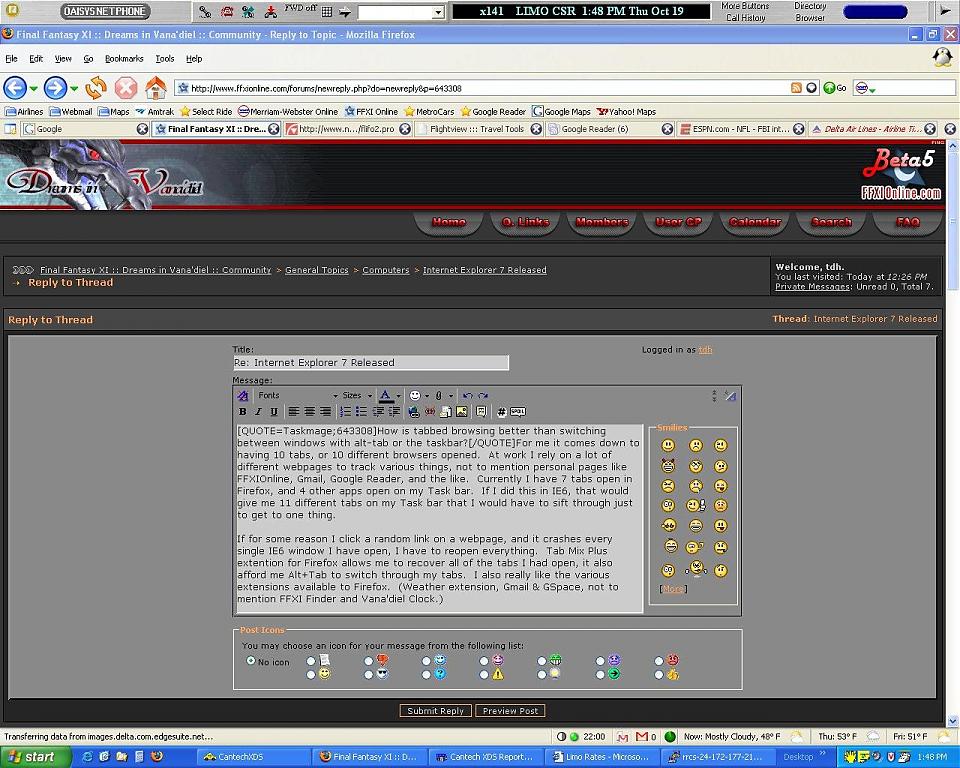Insert an ordered numbered list
The width and height of the screenshot is (960, 768).
pyautogui.click(x=345, y=412)
